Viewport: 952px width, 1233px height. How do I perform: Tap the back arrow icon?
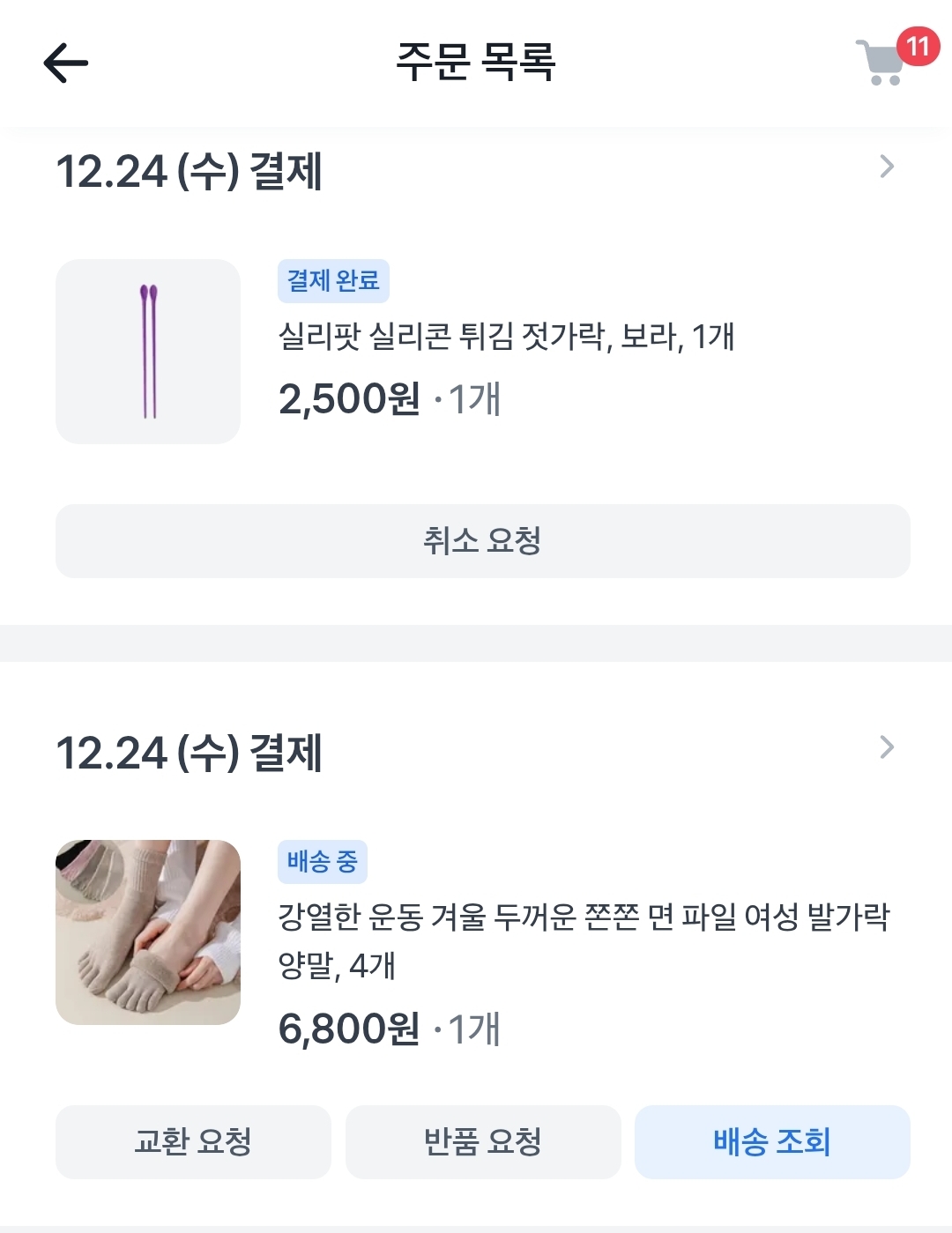coord(66,63)
